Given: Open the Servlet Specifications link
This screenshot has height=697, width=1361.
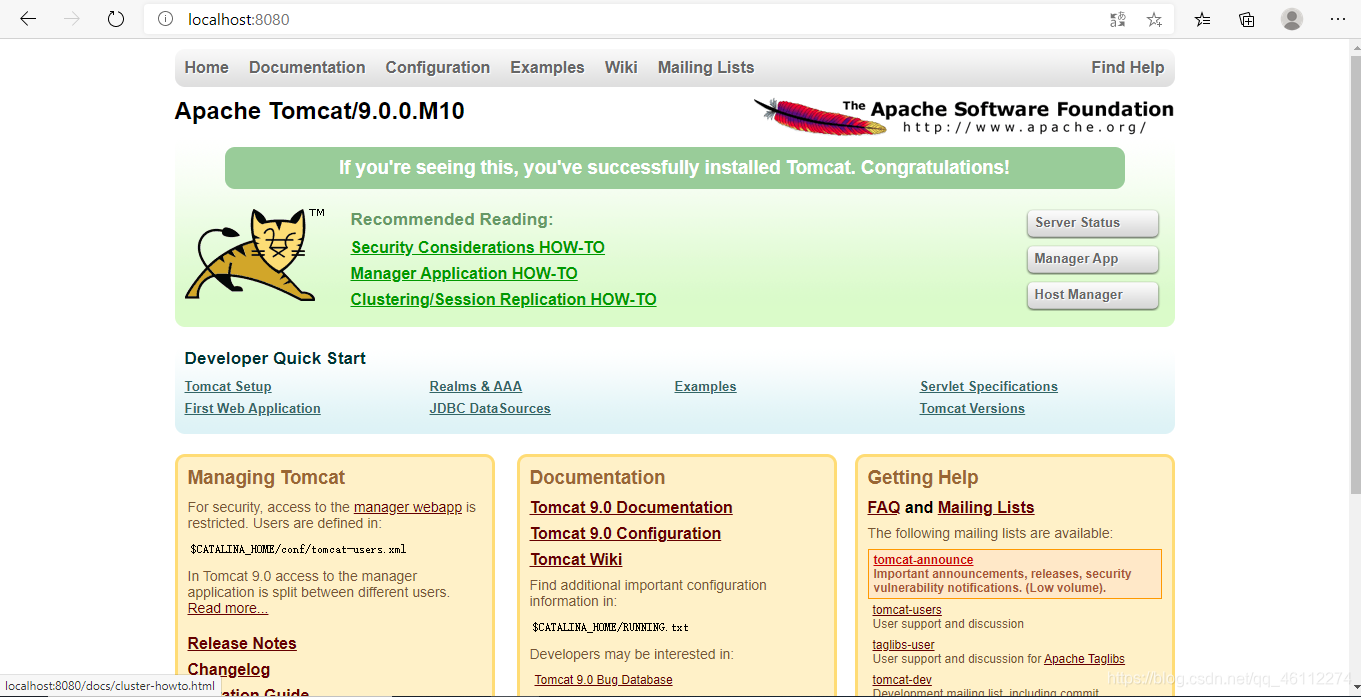Looking at the screenshot, I should 989,386.
